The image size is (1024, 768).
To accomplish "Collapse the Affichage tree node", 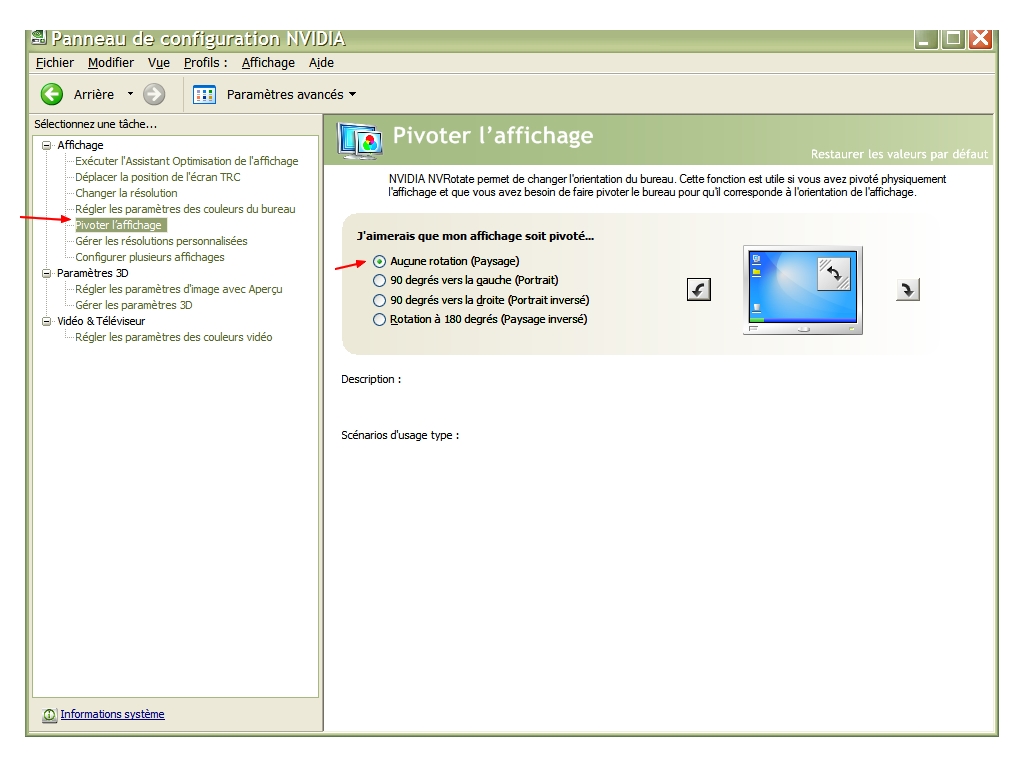I will [46, 145].
